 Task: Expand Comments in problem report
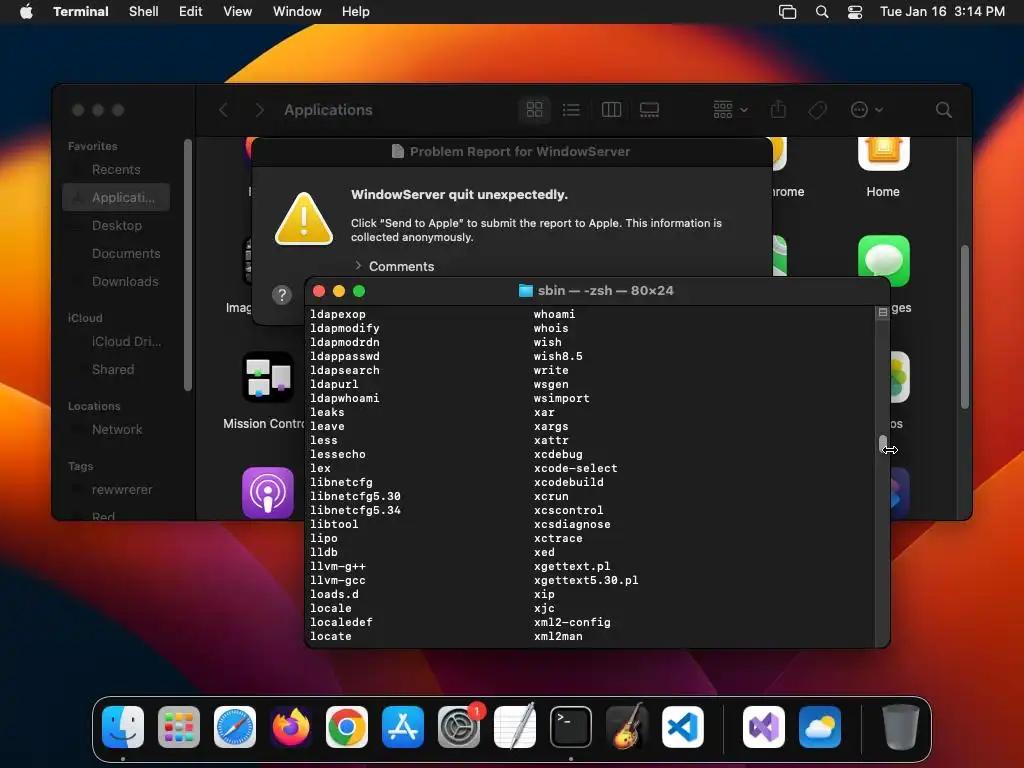(x=358, y=266)
